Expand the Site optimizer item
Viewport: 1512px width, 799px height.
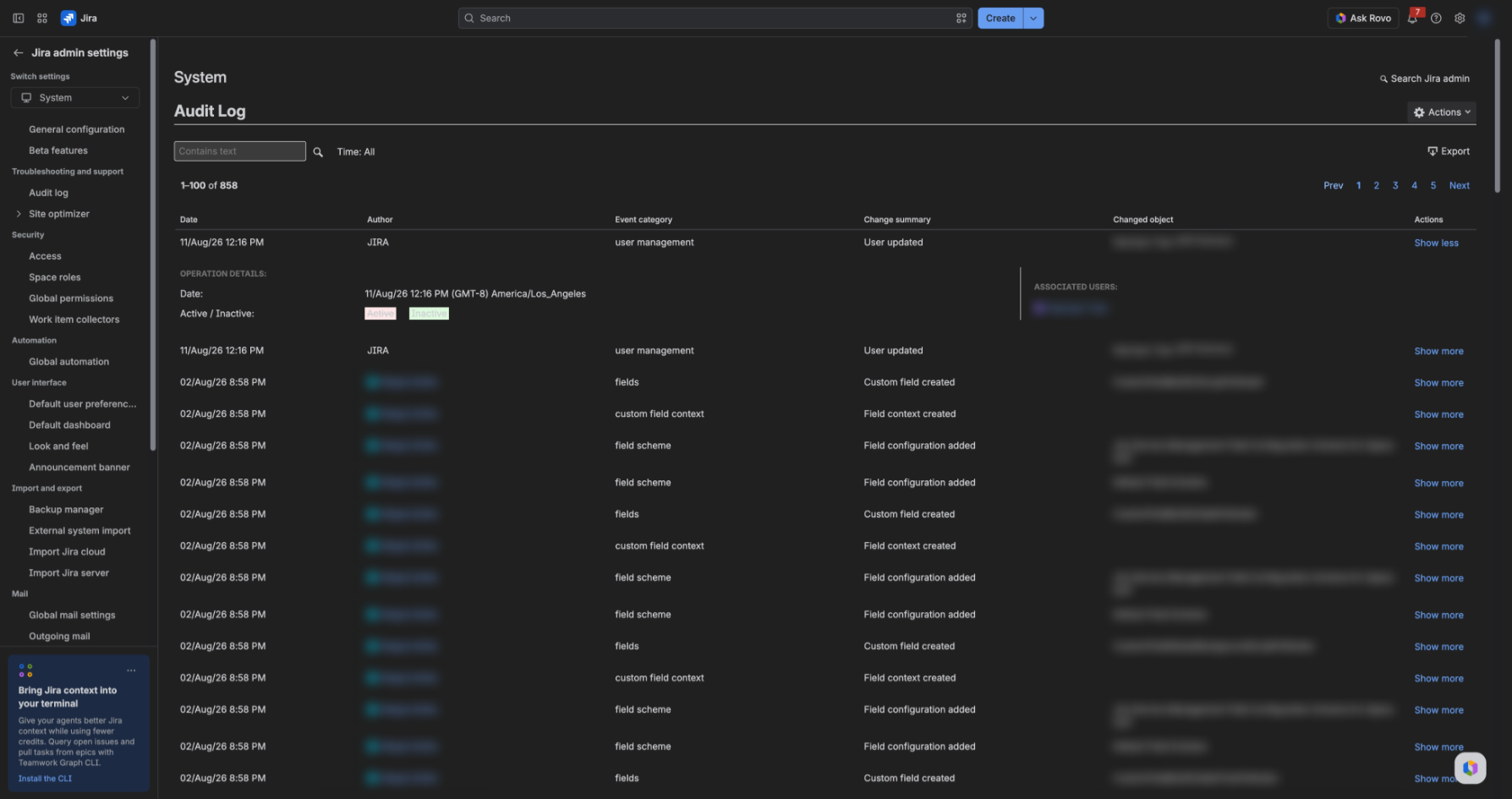tap(19, 214)
